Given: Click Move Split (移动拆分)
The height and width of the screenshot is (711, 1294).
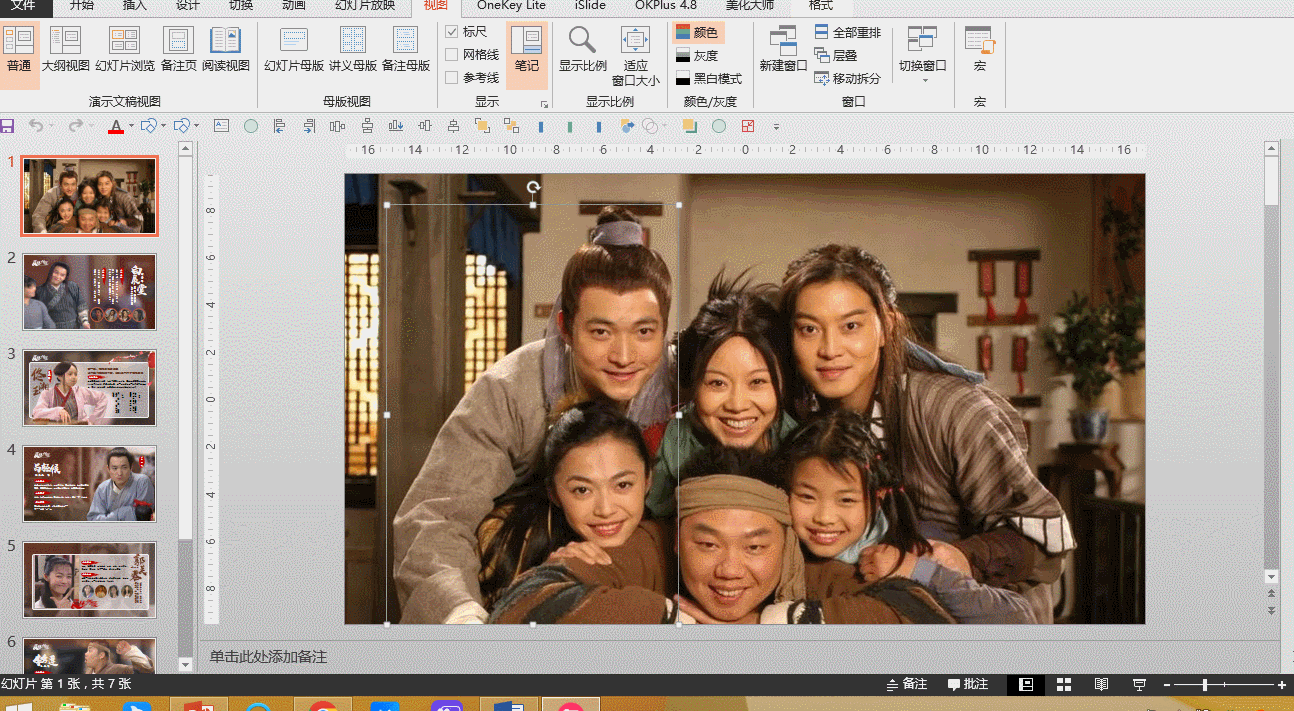Looking at the screenshot, I should tap(848, 79).
